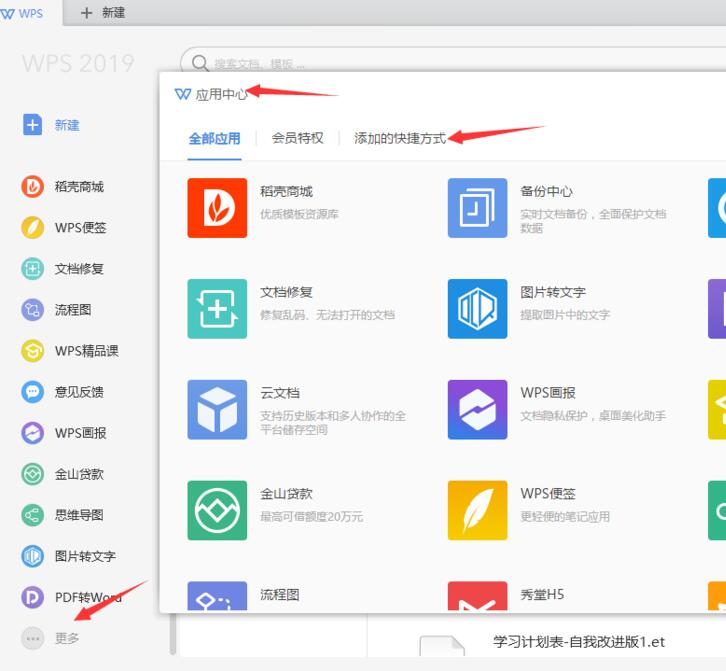The height and width of the screenshot is (671, 726).
Task: Open the 金山贷款 app tile icon
Action: coord(217,510)
